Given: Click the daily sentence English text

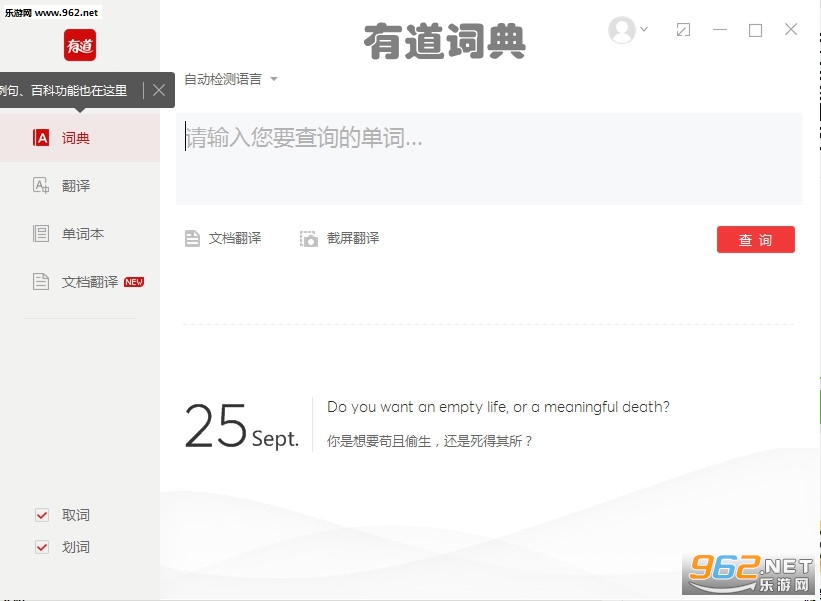Looking at the screenshot, I should click(x=498, y=407).
